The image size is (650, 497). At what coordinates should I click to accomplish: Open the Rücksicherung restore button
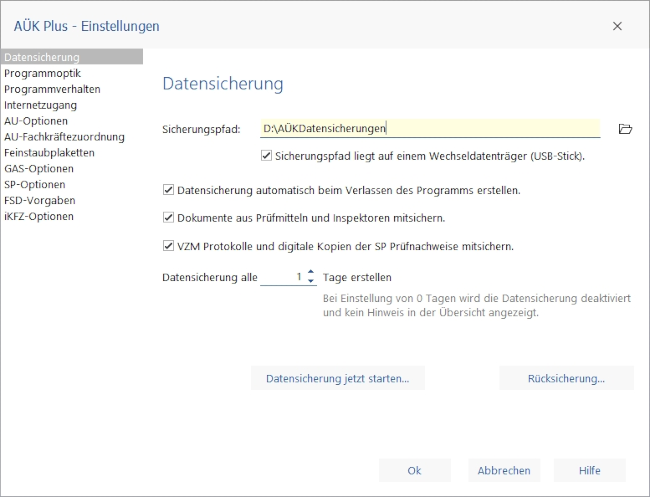pyautogui.click(x=566, y=378)
